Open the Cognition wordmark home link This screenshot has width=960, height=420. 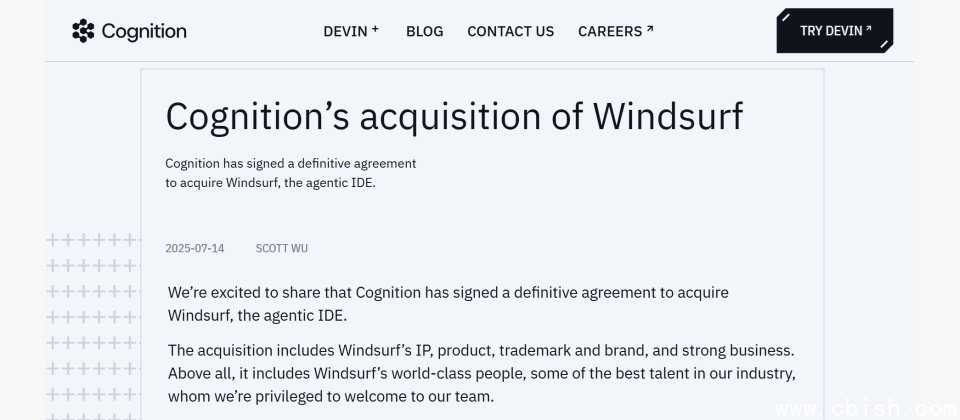144,31
